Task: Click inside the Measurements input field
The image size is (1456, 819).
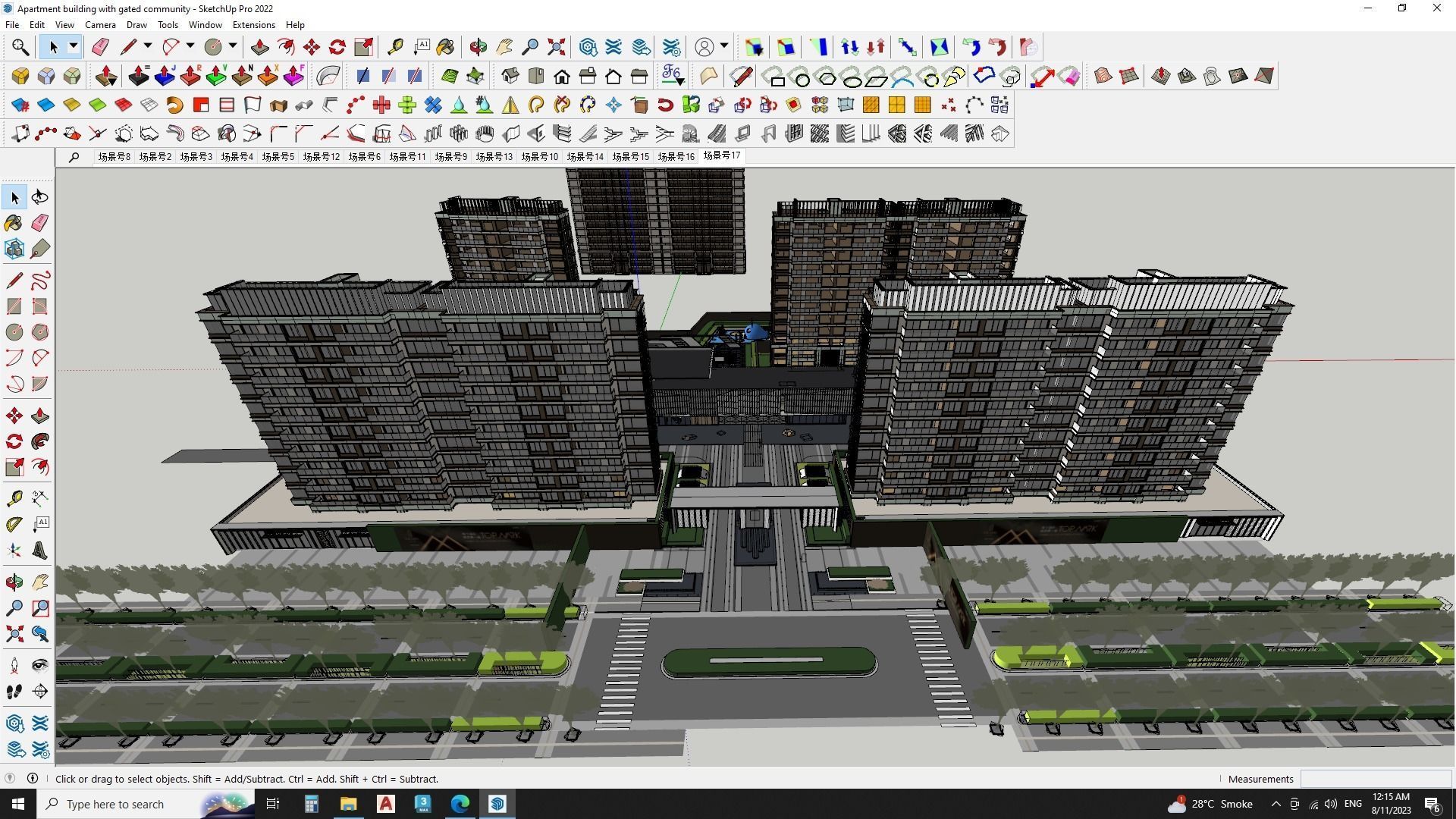Action: [x=1376, y=779]
